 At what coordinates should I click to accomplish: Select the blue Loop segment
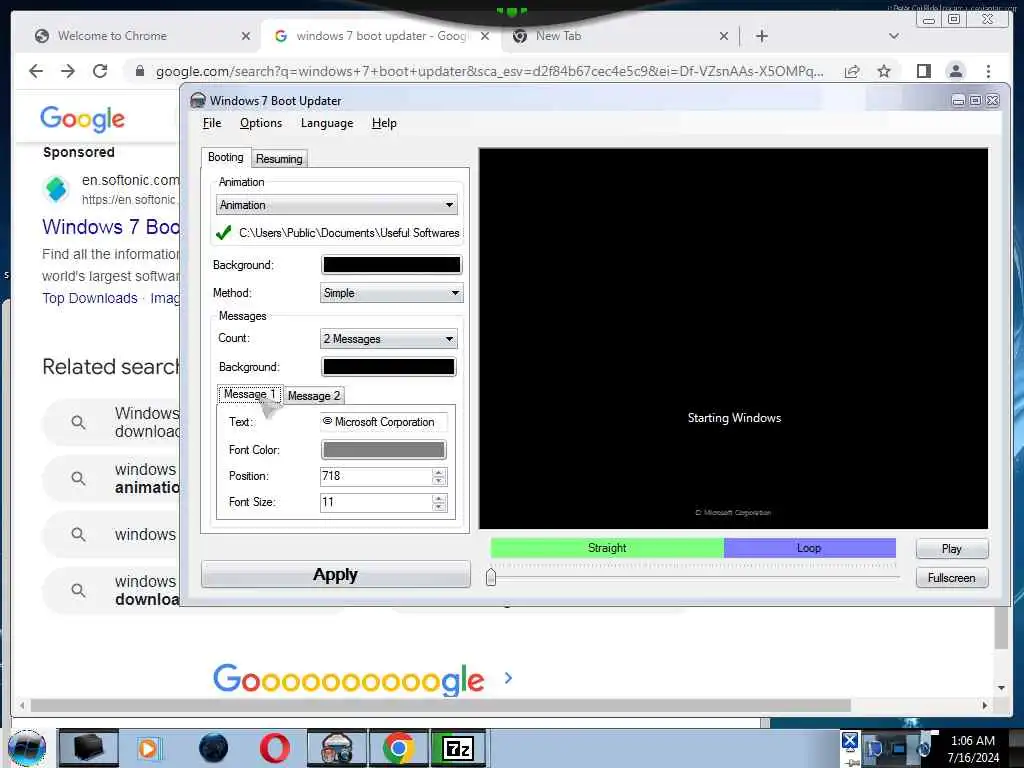(x=809, y=548)
